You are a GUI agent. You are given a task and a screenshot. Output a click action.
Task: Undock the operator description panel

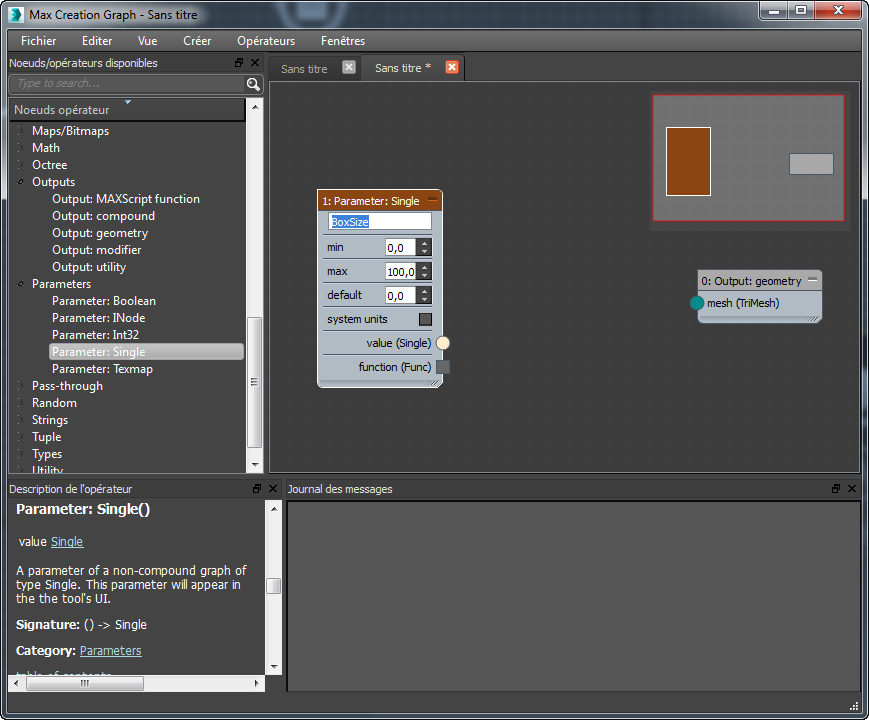[x=257, y=488]
